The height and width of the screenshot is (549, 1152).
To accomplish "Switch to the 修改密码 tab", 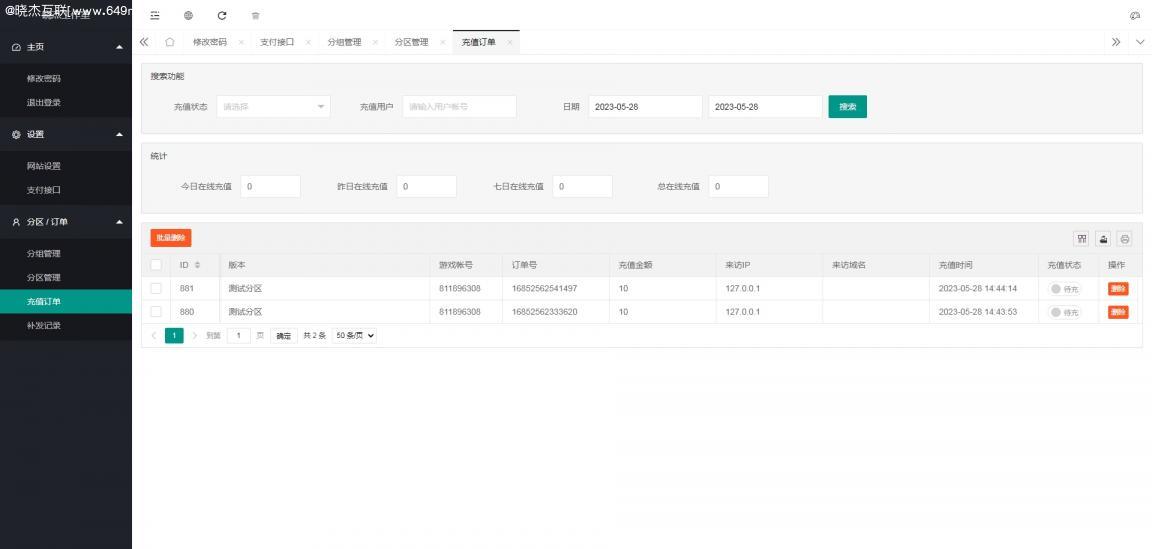I will click(209, 42).
